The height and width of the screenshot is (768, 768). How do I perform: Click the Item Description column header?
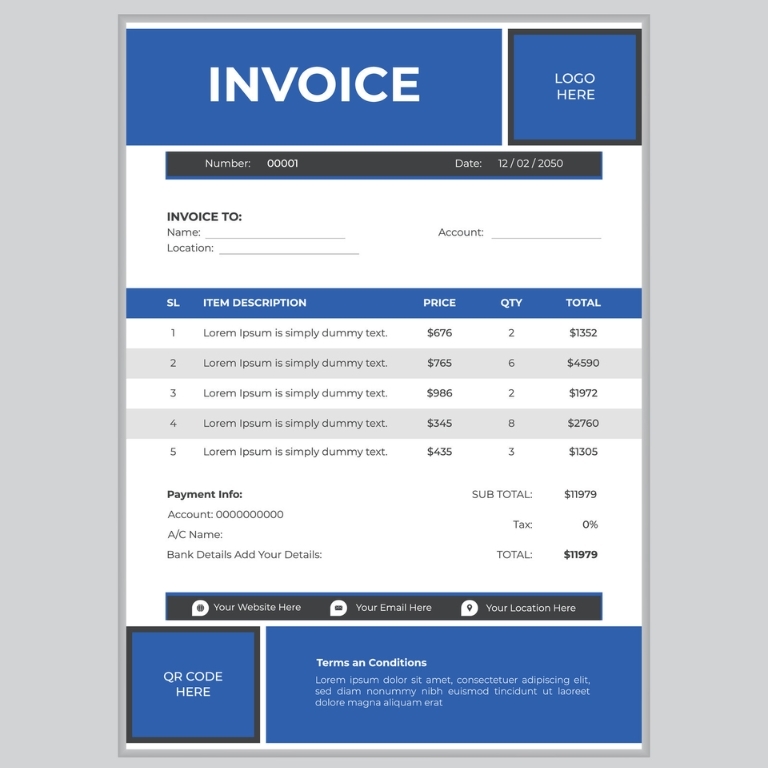pos(254,303)
